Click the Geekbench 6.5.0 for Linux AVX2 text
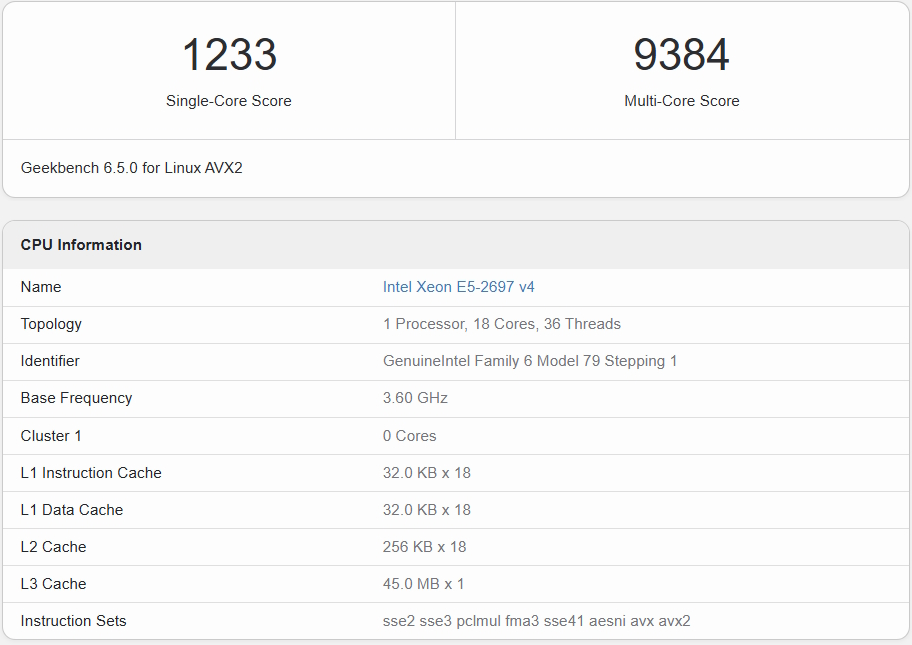 click(131, 168)
